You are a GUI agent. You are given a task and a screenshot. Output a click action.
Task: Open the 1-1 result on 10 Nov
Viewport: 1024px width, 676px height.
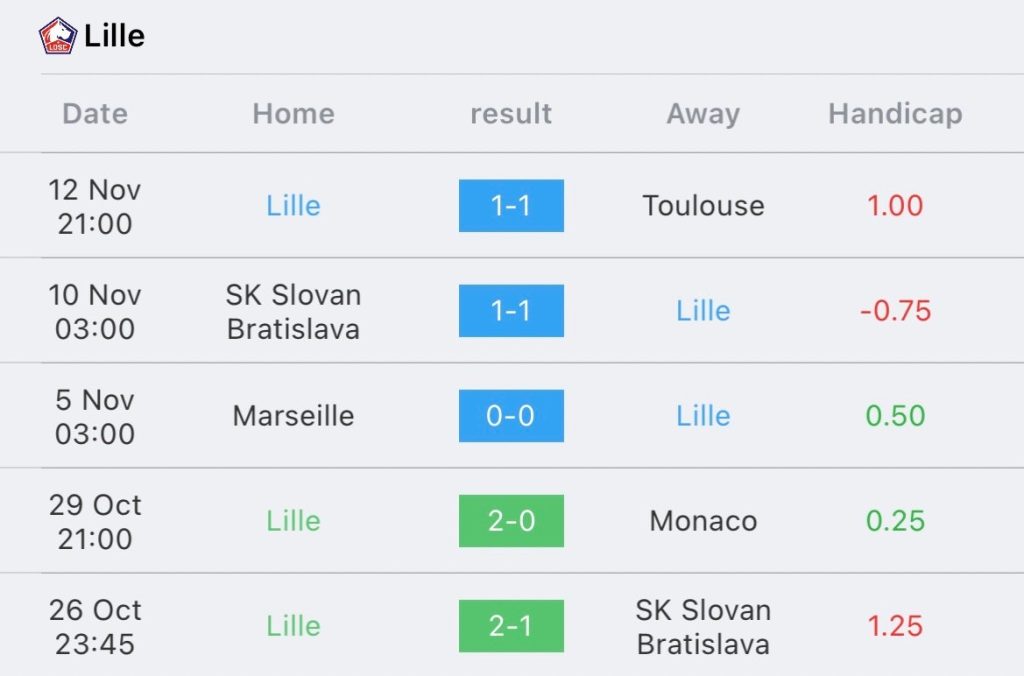point(511,311)
